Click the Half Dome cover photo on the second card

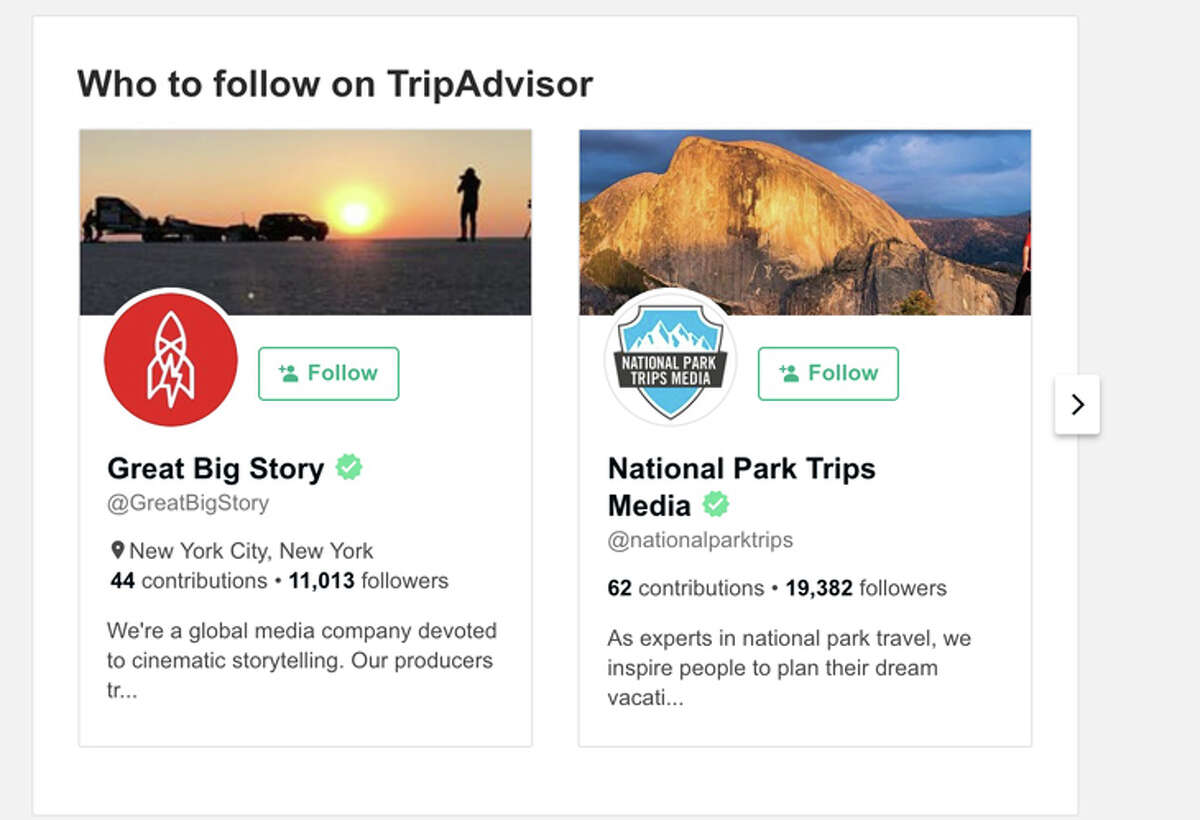(805, 200)
